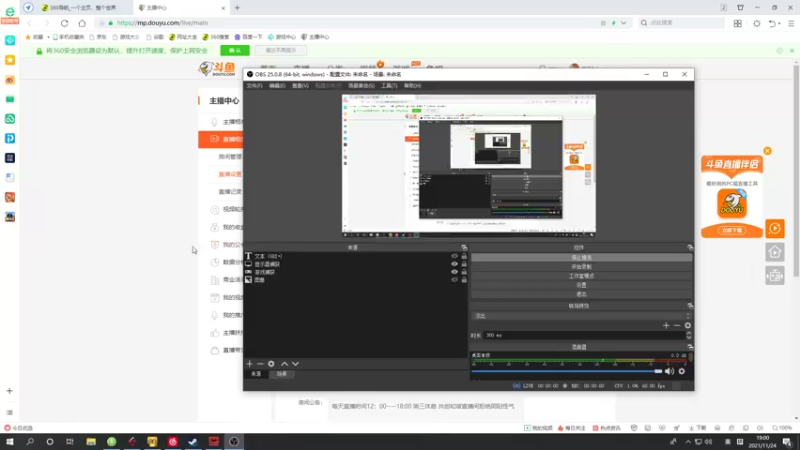Click the 开始录制 button

581,267
